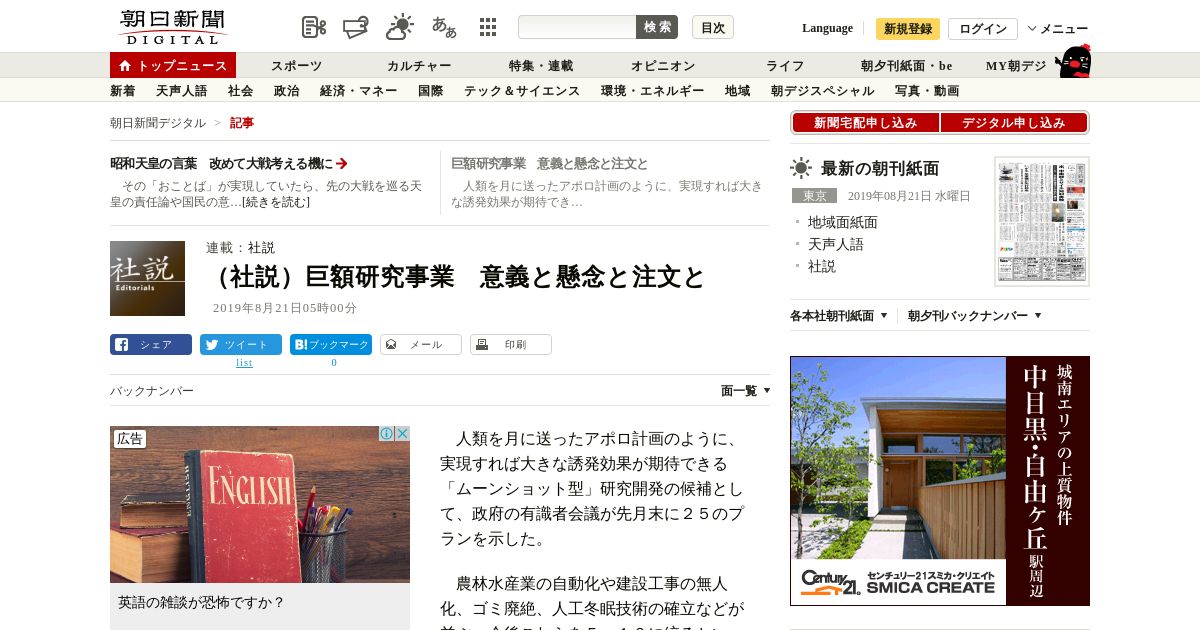
Task: Click 朝日新聞デジタル breadcrumb link
Action: click(158, 123)
